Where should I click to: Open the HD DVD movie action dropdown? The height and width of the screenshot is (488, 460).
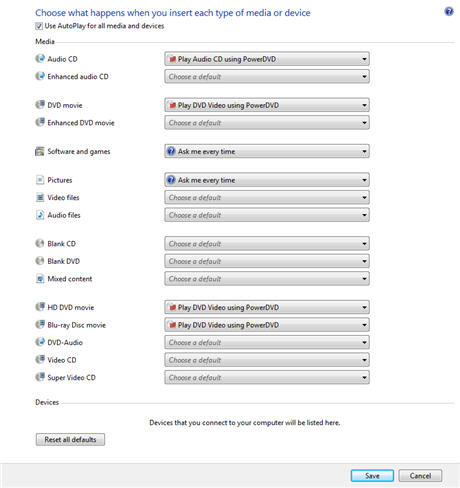(x=267, y=307)
